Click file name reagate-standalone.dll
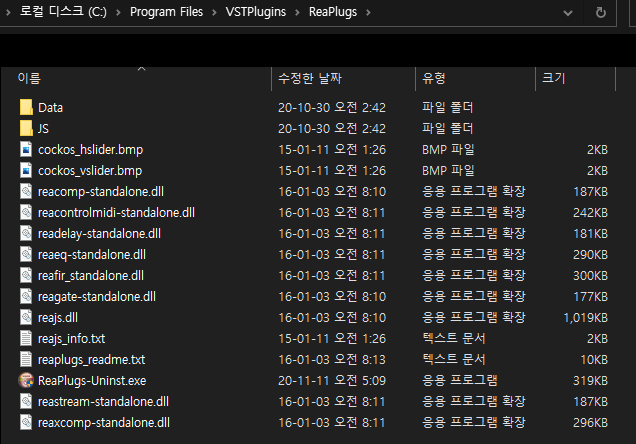636x444 pixels. tap(97, 297)
